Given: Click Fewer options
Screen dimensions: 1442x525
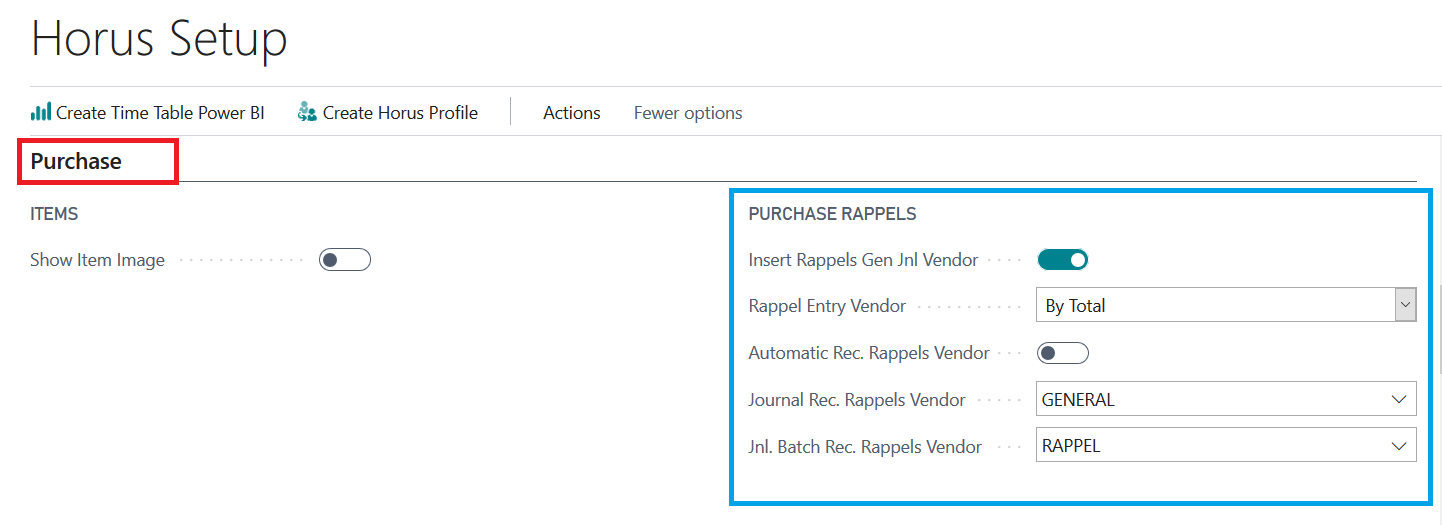Looking at the screenshot, I should pyautogui.click(x=688, y=113).
